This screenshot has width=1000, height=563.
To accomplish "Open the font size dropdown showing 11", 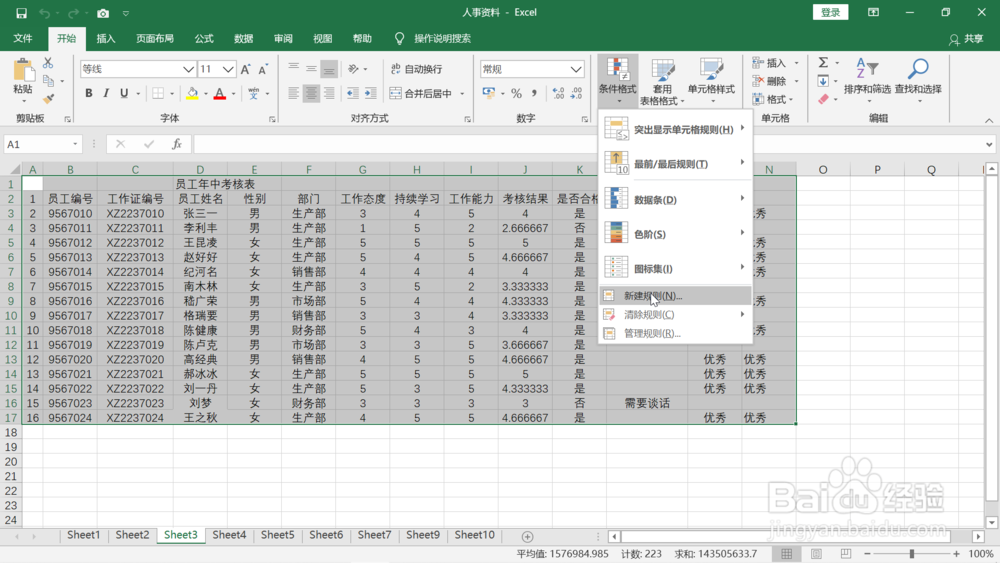I will pyautogui.click(x=228, y=69).
